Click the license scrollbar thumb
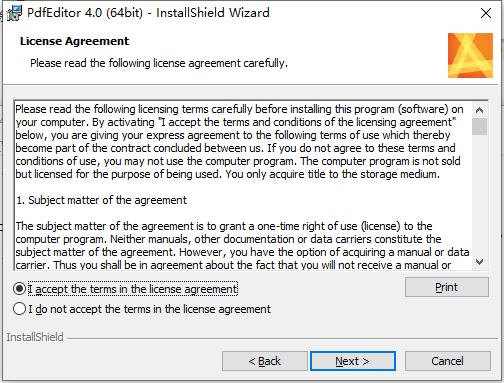Image resolution: width=504 pixels, height=383 pixels. [479, 126]
